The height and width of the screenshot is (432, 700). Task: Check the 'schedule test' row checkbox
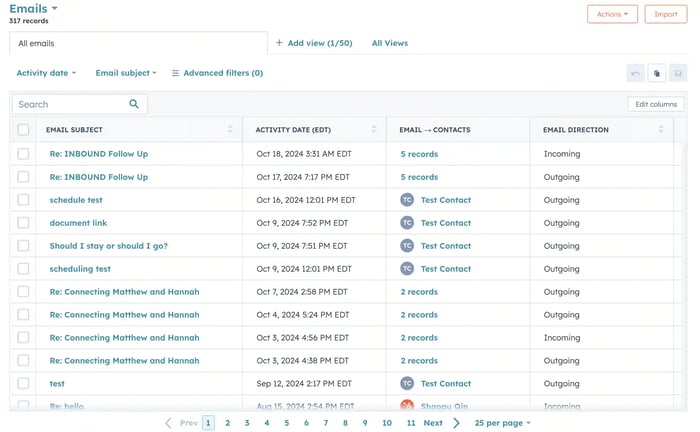pos(23,200)
